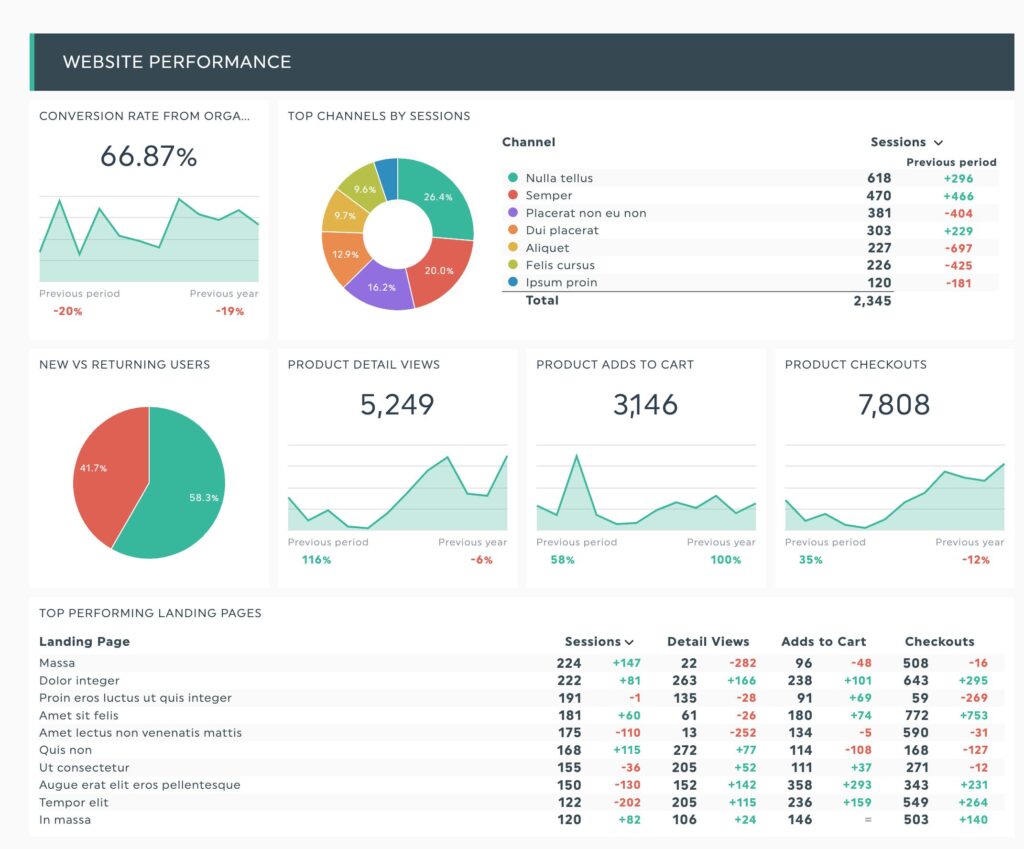Sort by Adds to Cart column header

click(x=824, y=641)
